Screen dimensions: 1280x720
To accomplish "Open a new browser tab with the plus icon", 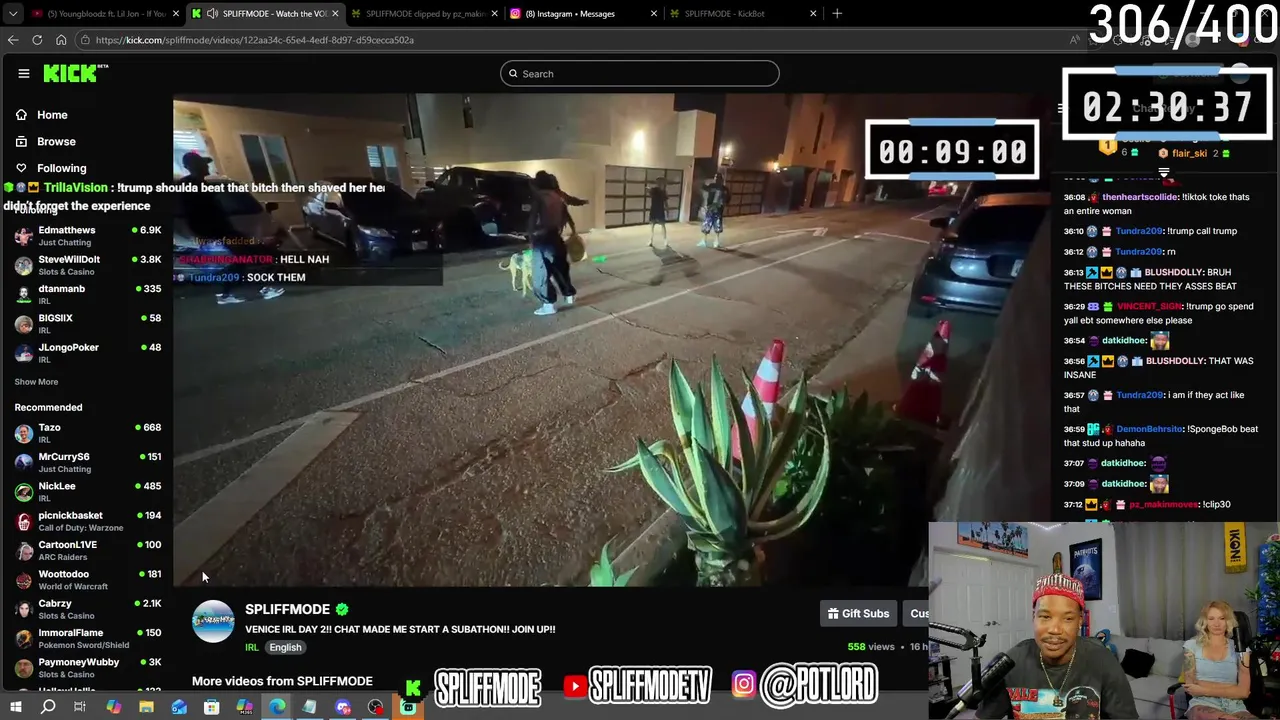I will point(837,13).
